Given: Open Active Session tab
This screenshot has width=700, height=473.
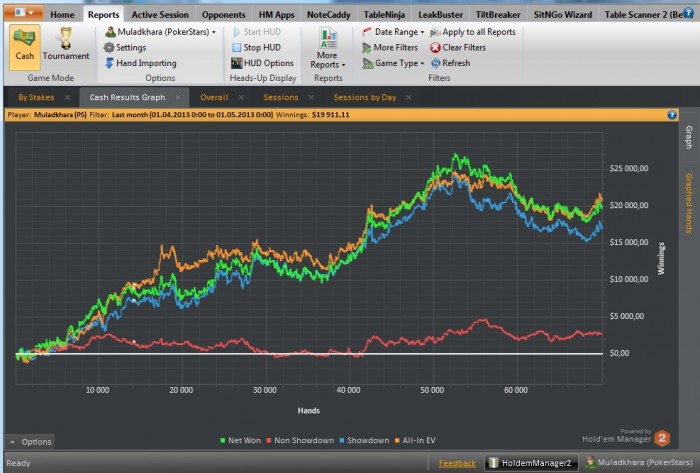Looking at the screenshot, I should (x=160, y=15).
